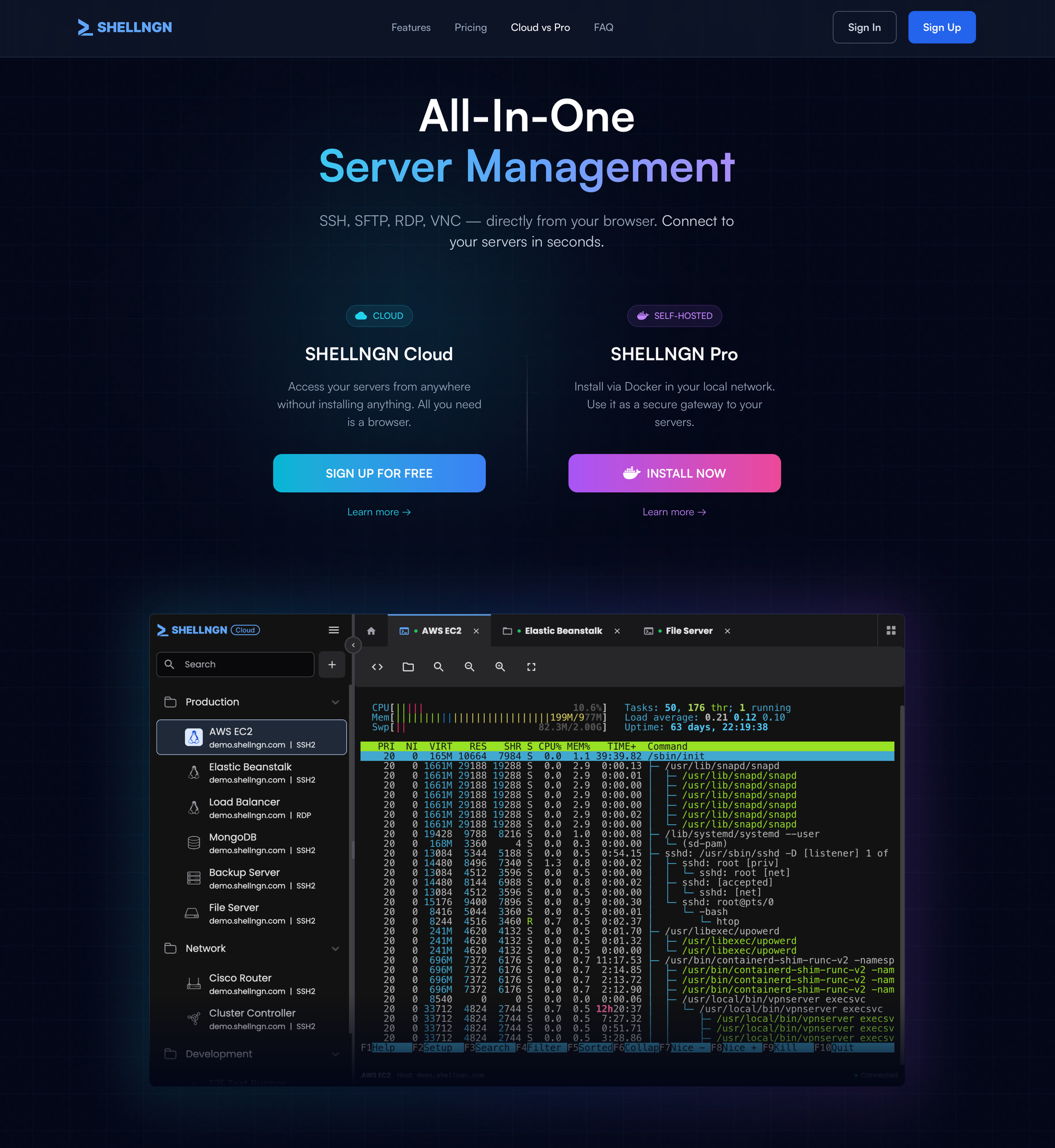Click the zoom in magnifier icon
The height and width of the screenshot is (1148, 1055).
500,667
